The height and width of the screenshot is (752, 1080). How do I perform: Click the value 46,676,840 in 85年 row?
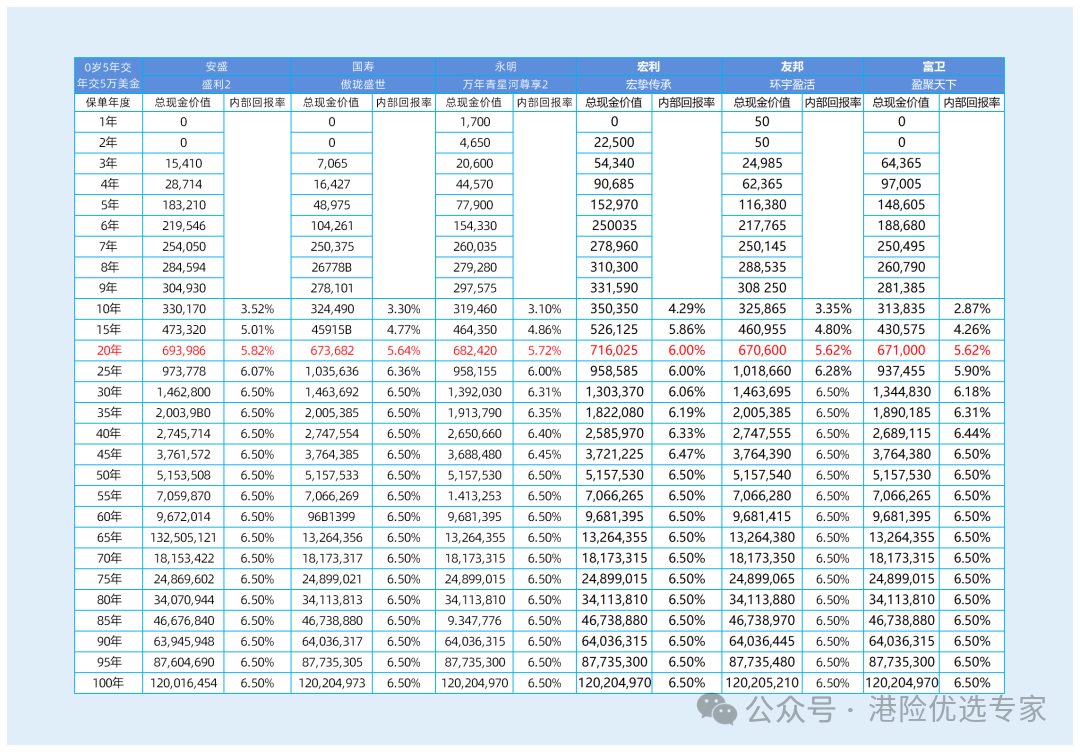[x=184, y=621]
